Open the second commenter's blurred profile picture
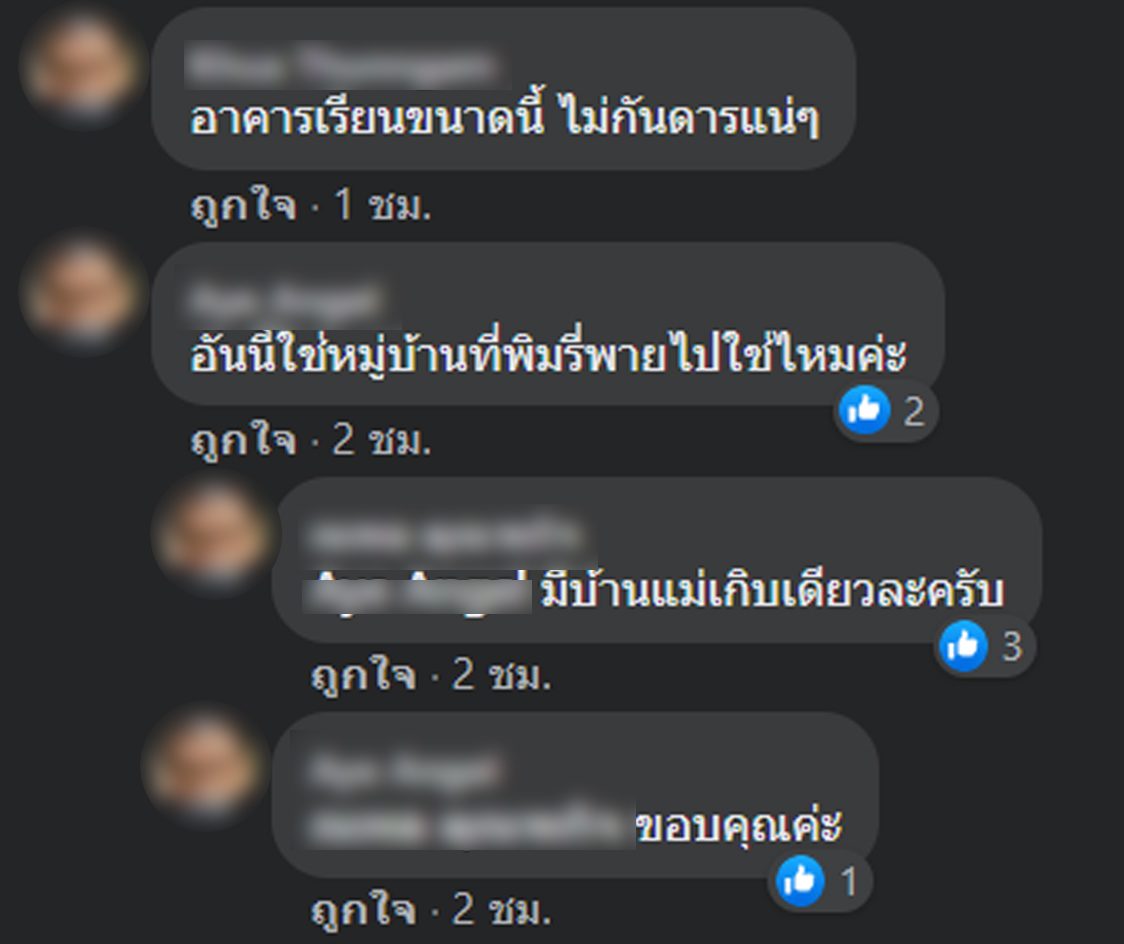 click(x=82, y=294)
